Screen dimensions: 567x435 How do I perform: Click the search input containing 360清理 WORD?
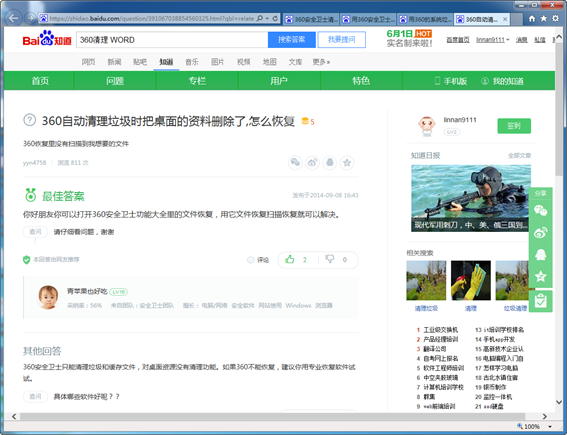click(x=172, y=40)
